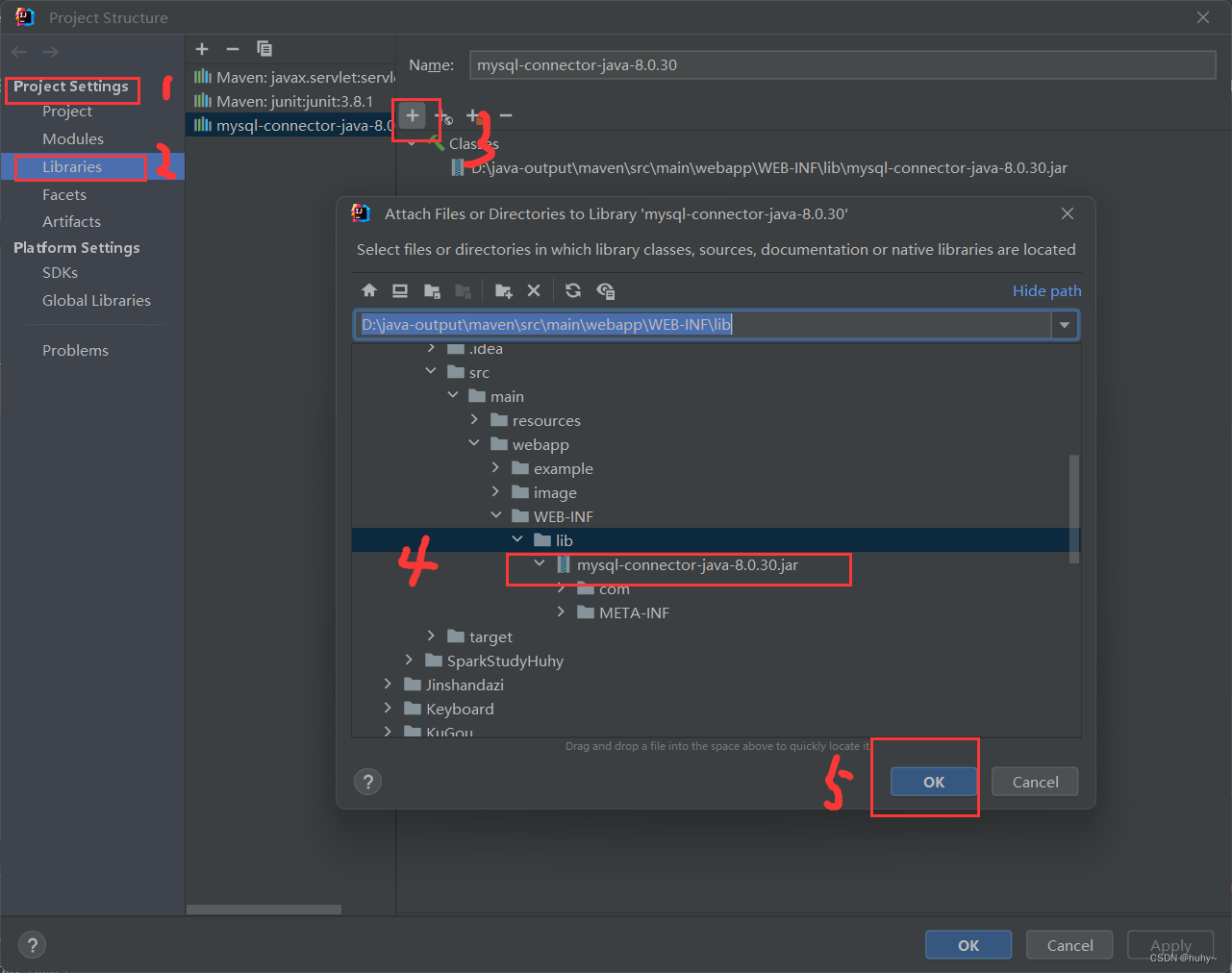Collapse the webapp folder
This screenshot has width=1232, height=973.
(474, 443)
